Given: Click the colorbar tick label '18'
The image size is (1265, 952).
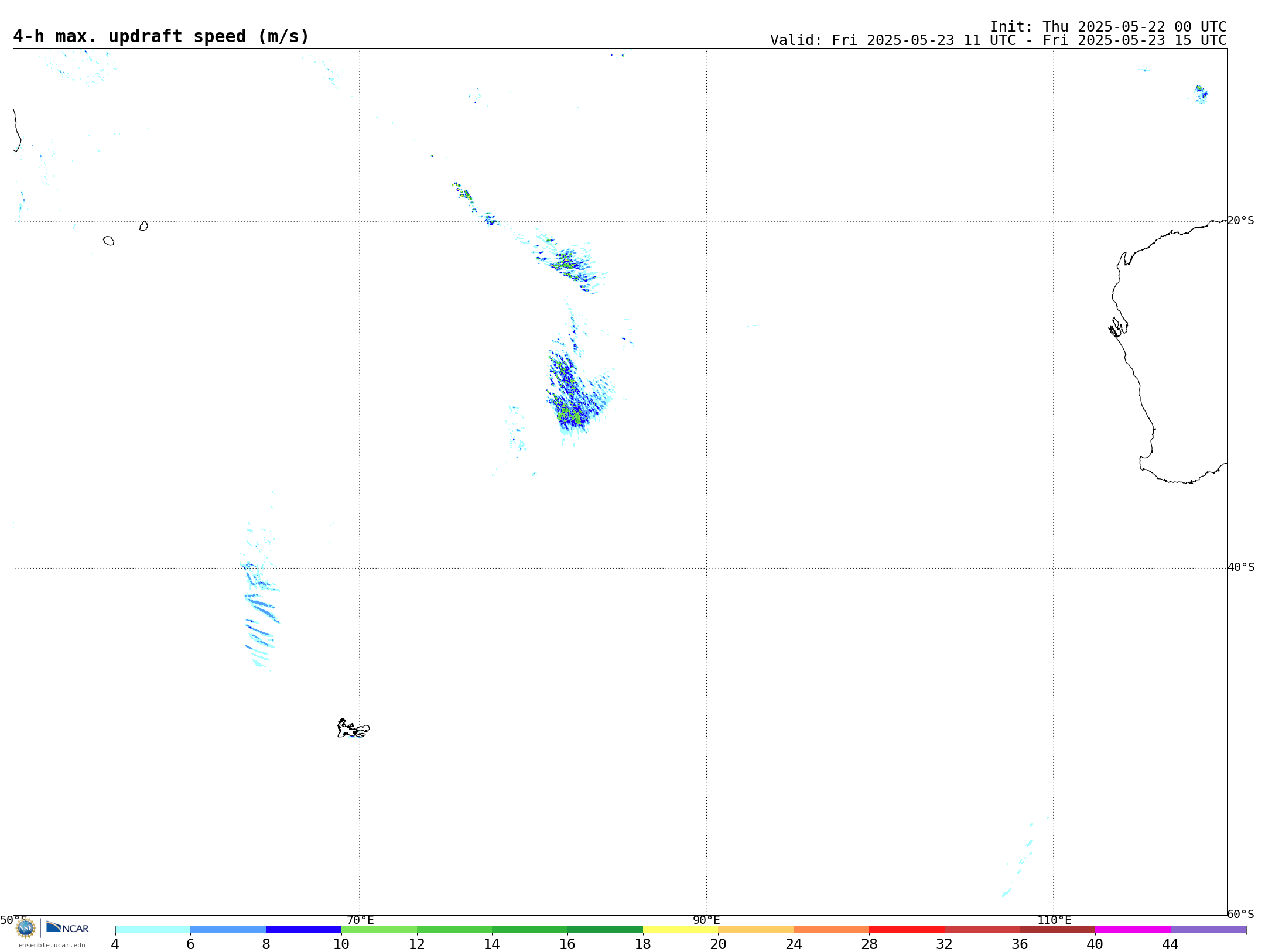Looking at the screenshot, I should [643, 944].
